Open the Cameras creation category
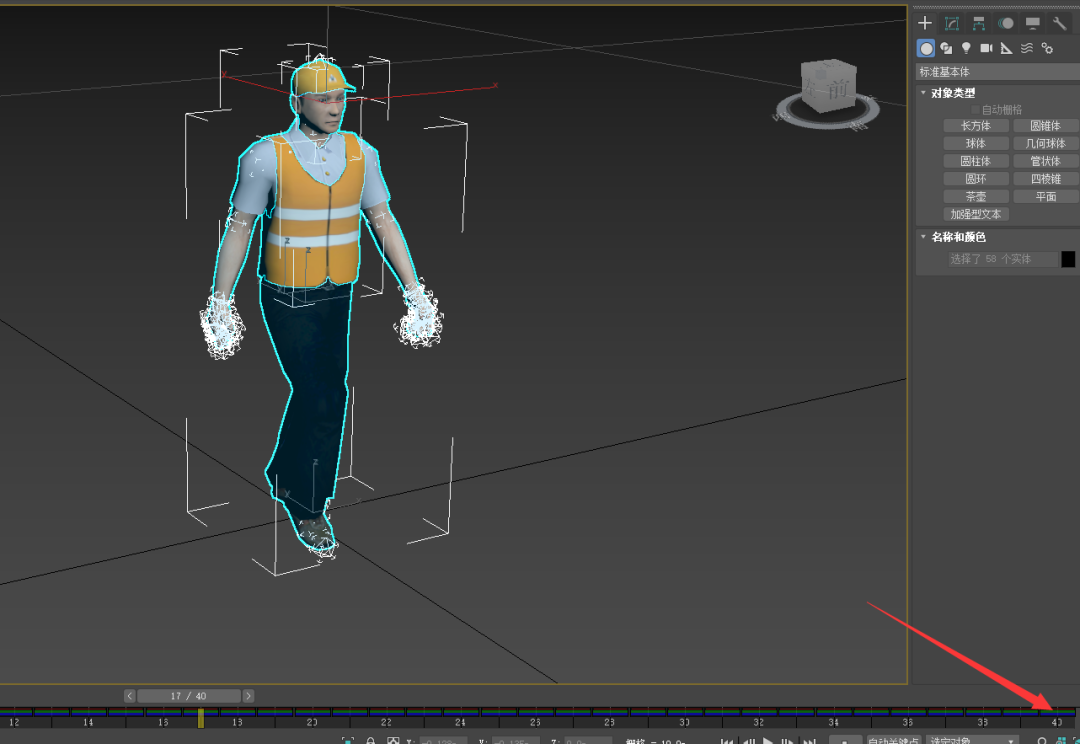The width and height of the screenshot is (1080, 744). (x=987, y=47)
